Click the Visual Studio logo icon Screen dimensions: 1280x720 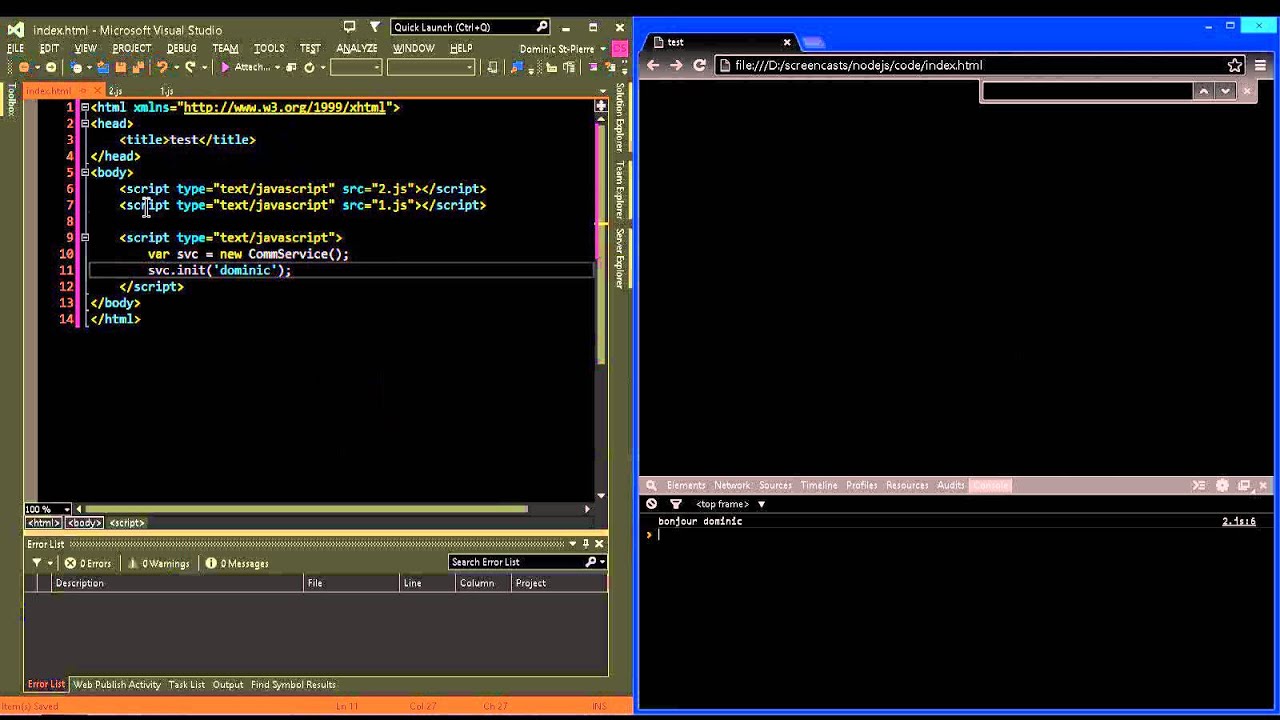pos(16,29)
